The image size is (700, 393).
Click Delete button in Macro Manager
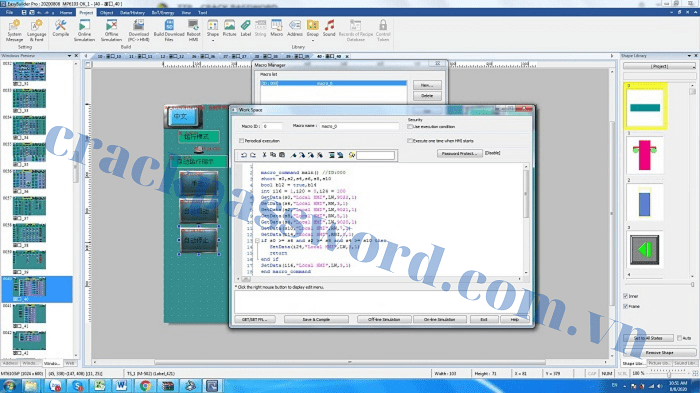(x=427, y=96)
